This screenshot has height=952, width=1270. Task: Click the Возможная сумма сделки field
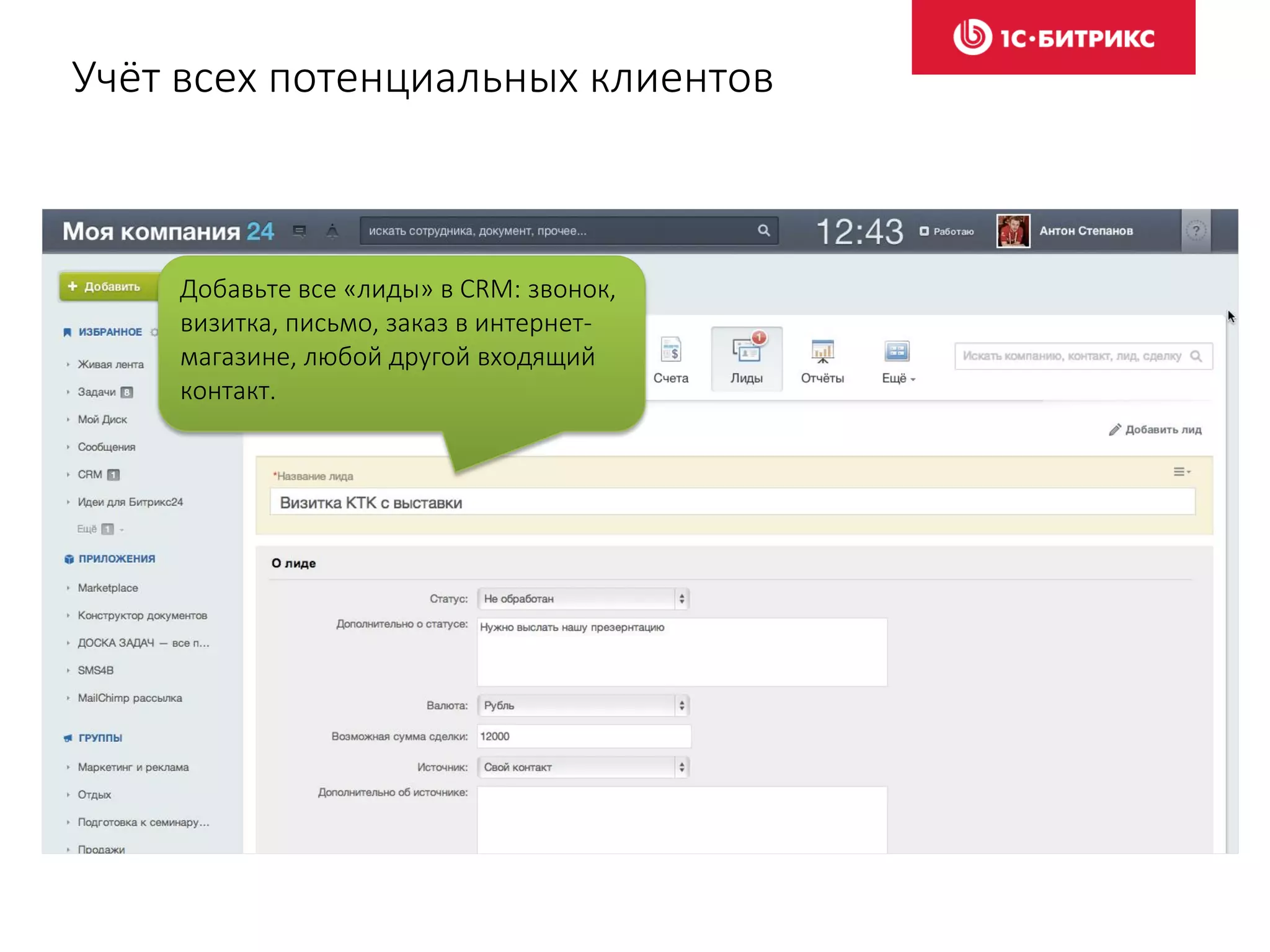[584, 736]
